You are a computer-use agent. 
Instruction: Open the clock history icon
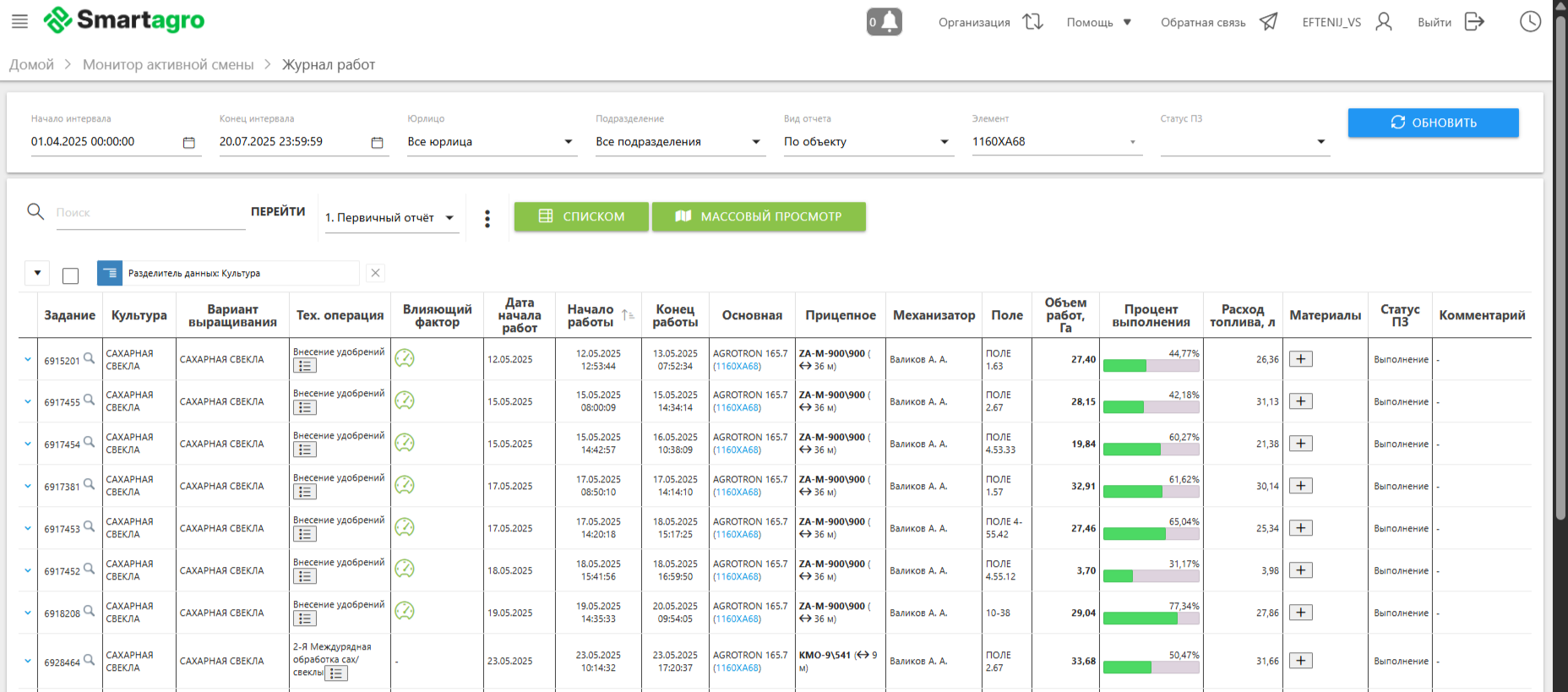[x=1530, y=21]
